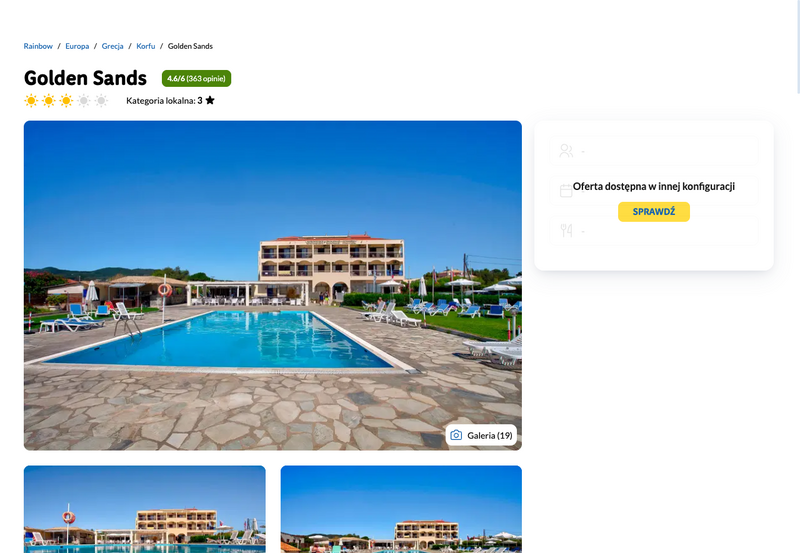The width and height of the screenshot is (800, 553).
Task: Open the lower left hotel thumbnail
Action: click(x=144, y=509)
